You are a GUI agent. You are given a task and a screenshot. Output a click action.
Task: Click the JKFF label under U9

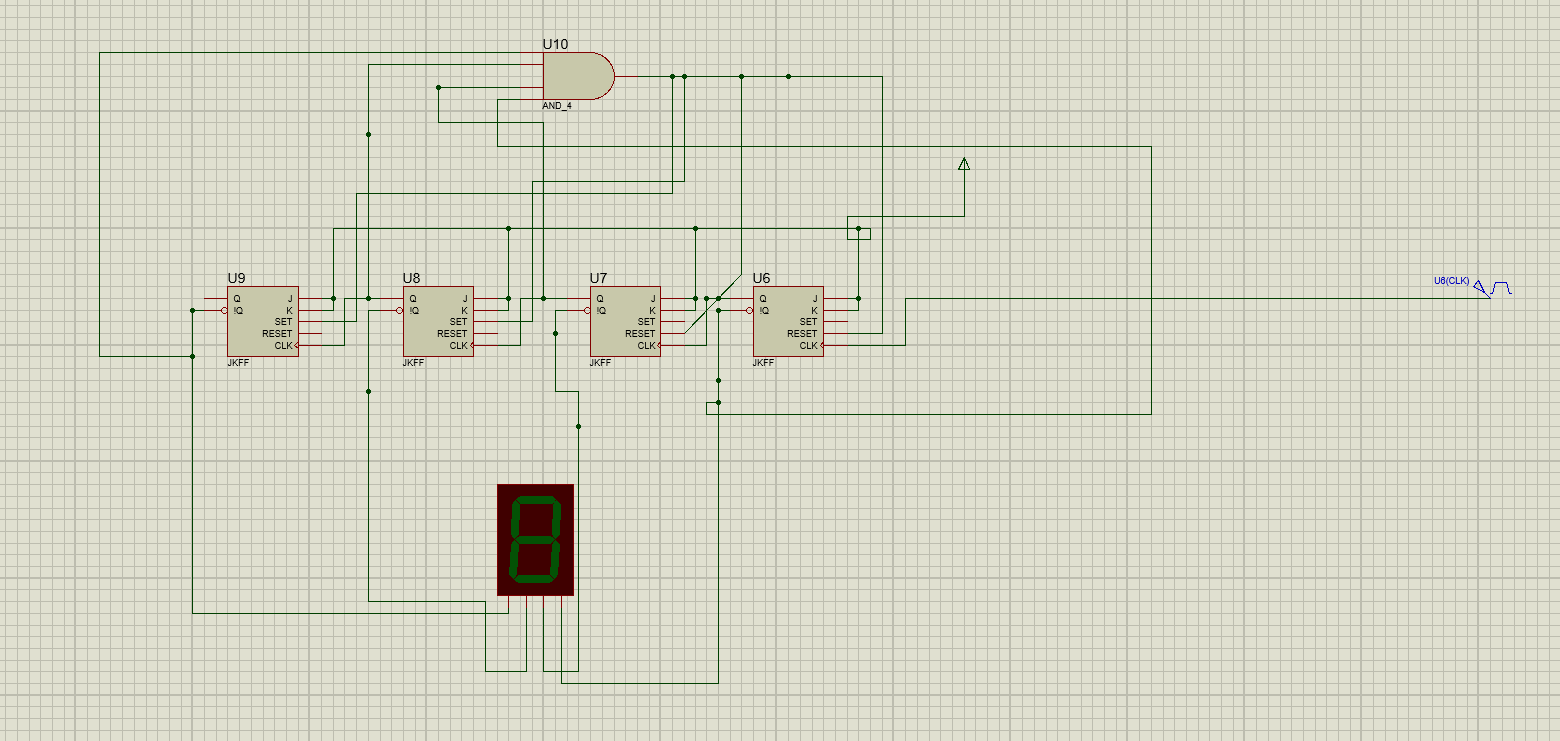click(238, 363)
